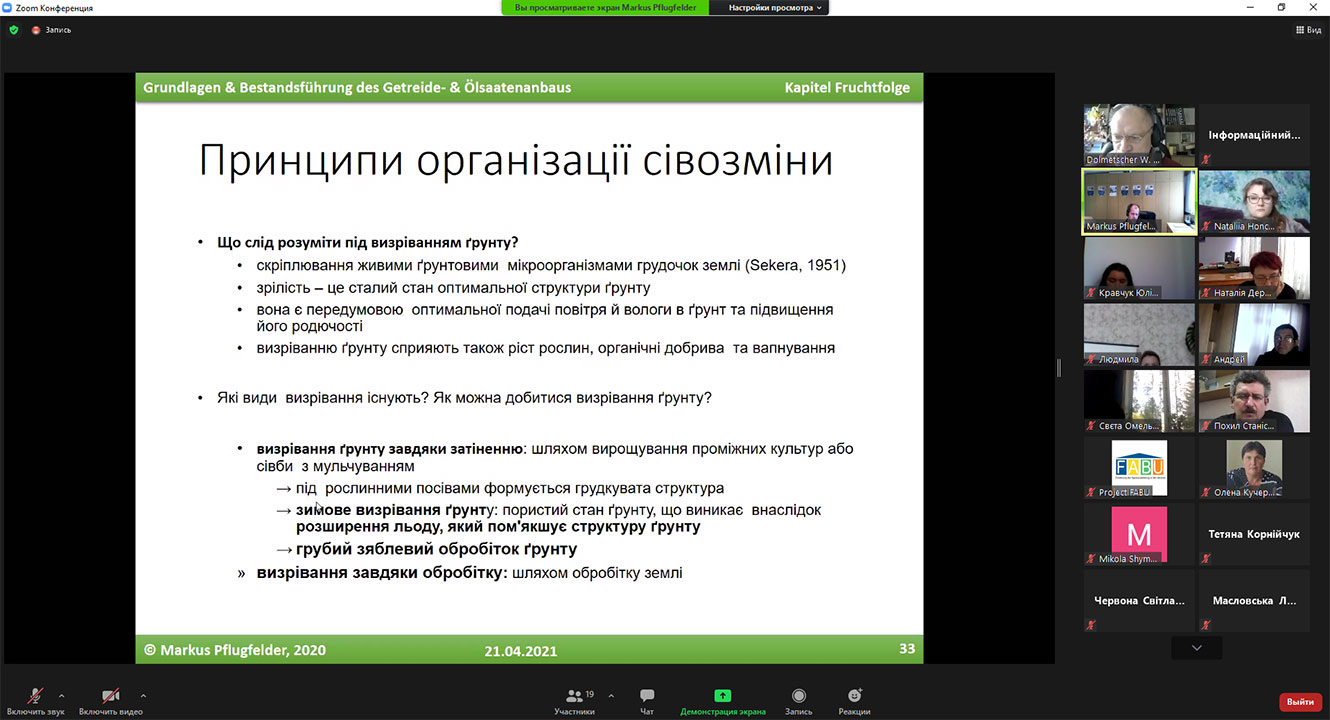Select Nataliia Honc... video thumbnail
The width and height of the screenshot is (1330, 720).
tap(1254, 202)
